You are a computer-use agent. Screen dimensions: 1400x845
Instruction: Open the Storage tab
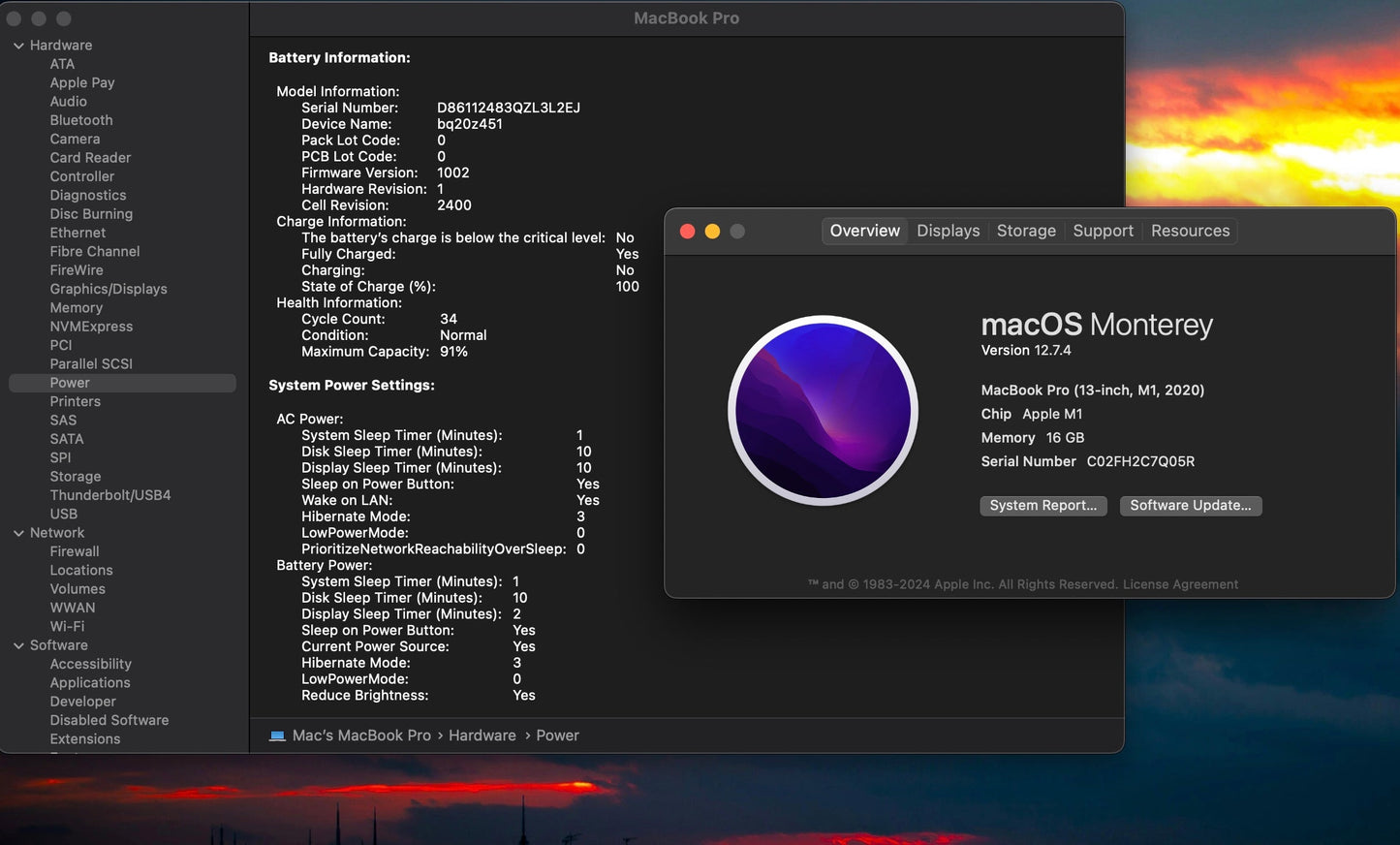[x=1026, y=231]
